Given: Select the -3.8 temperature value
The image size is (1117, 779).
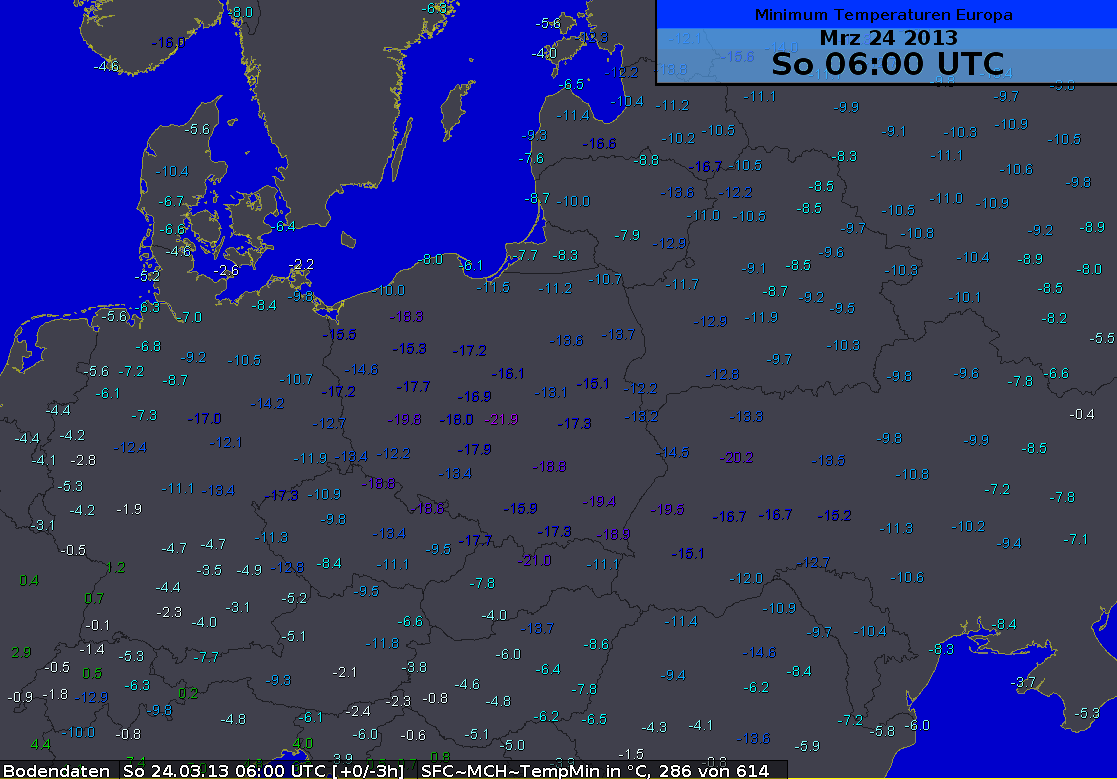Looking at the screenshot, I should click(x=414, y=667).
